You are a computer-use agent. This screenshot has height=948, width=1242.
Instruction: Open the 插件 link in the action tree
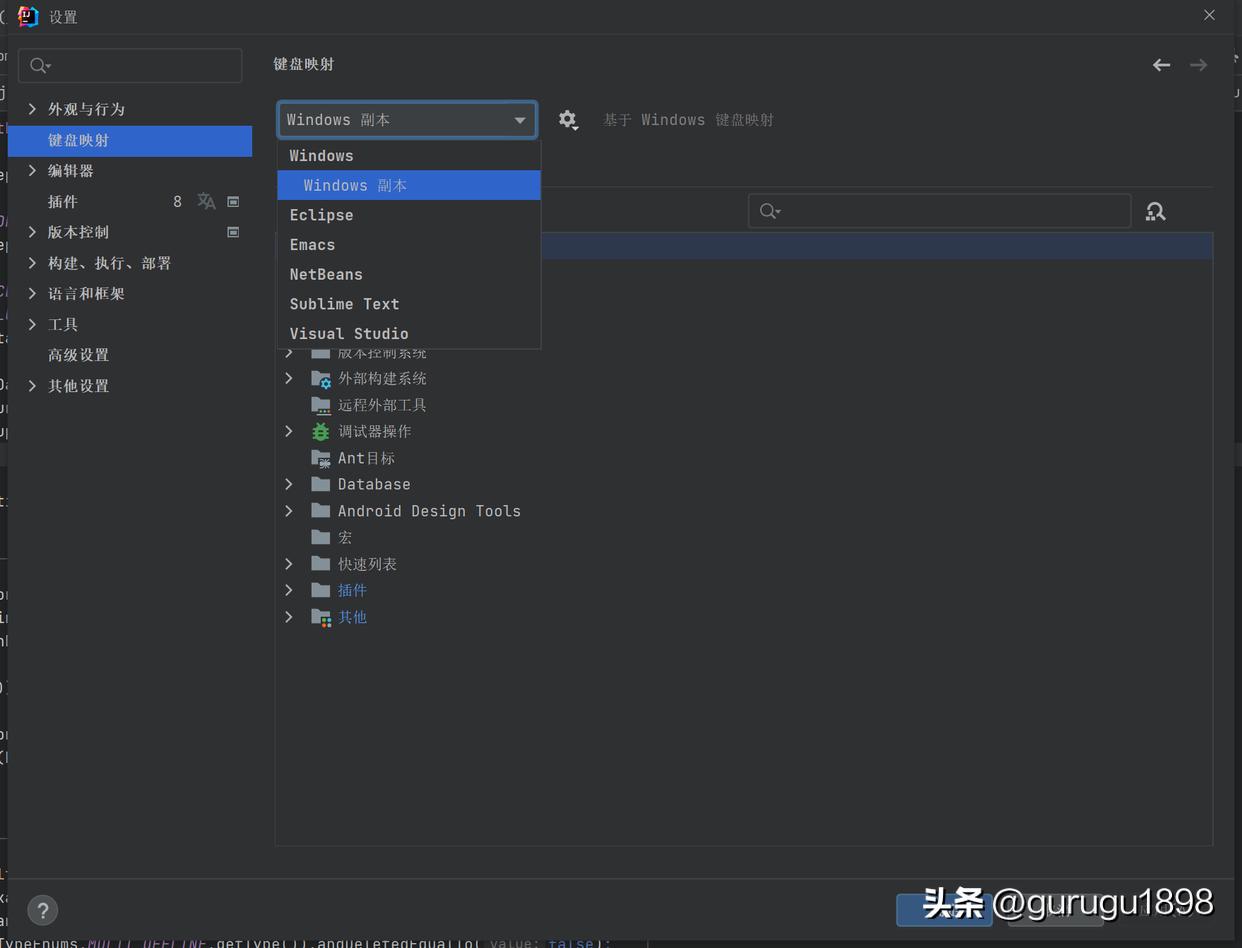352,590
